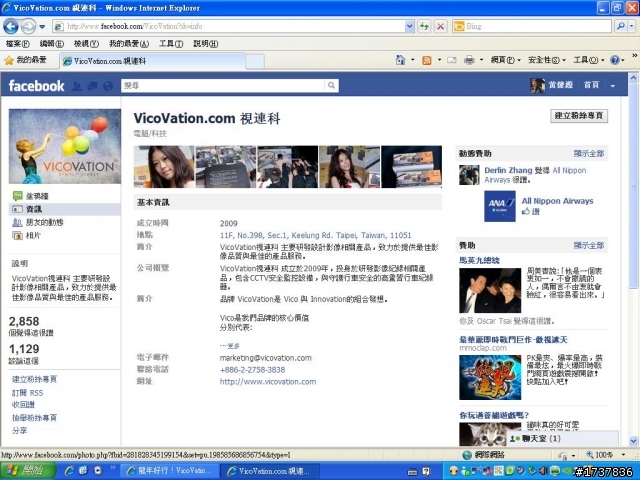Click the VicoVation balloon profile picture
Image resolution: width=640 pixels, height=480 pixels.
[x=65, y=146]
